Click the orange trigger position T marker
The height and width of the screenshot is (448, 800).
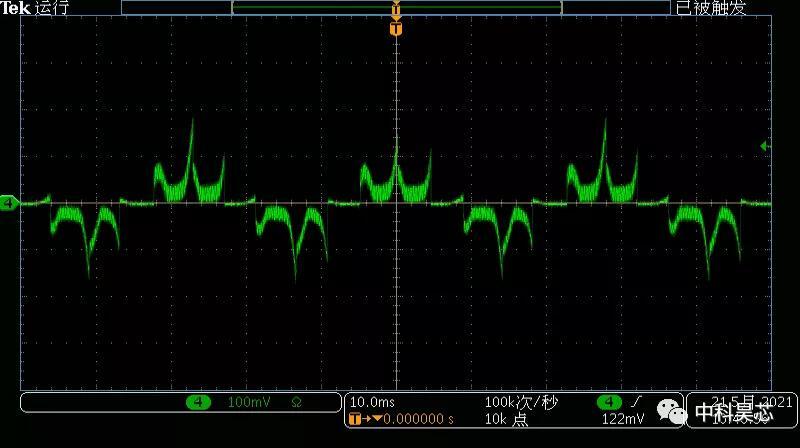tap(396, 28)
